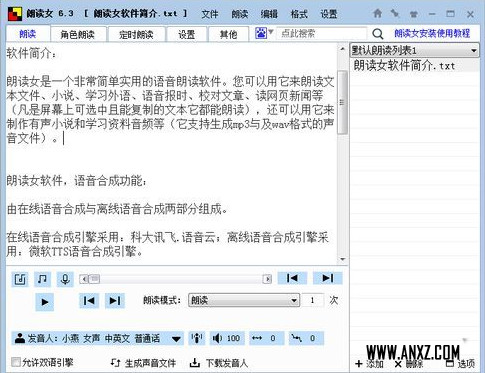The image size is (485, 373).
Task: Click the home icon in title bar
Action: 377,13
